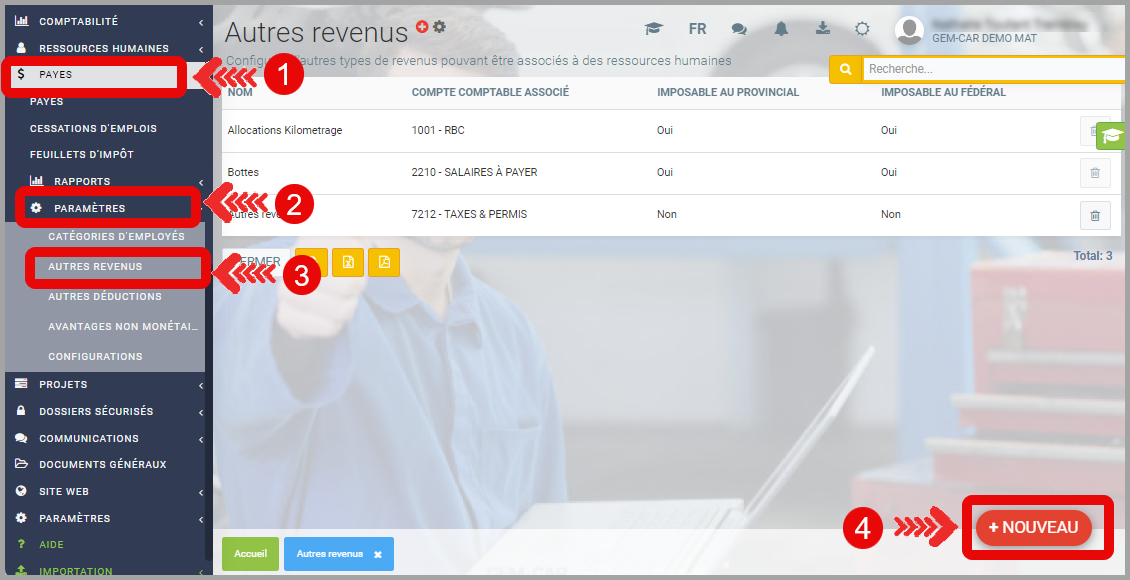Click the red plus icon beside the Autres revenus title
Screen dimensions: 1130x580
point(422,27)
